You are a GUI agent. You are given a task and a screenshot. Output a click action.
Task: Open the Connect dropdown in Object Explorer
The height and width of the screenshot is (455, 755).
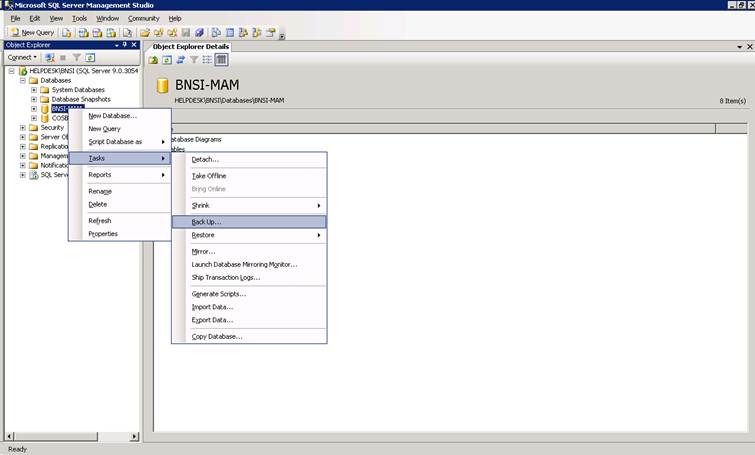click(x=22, y=57)
